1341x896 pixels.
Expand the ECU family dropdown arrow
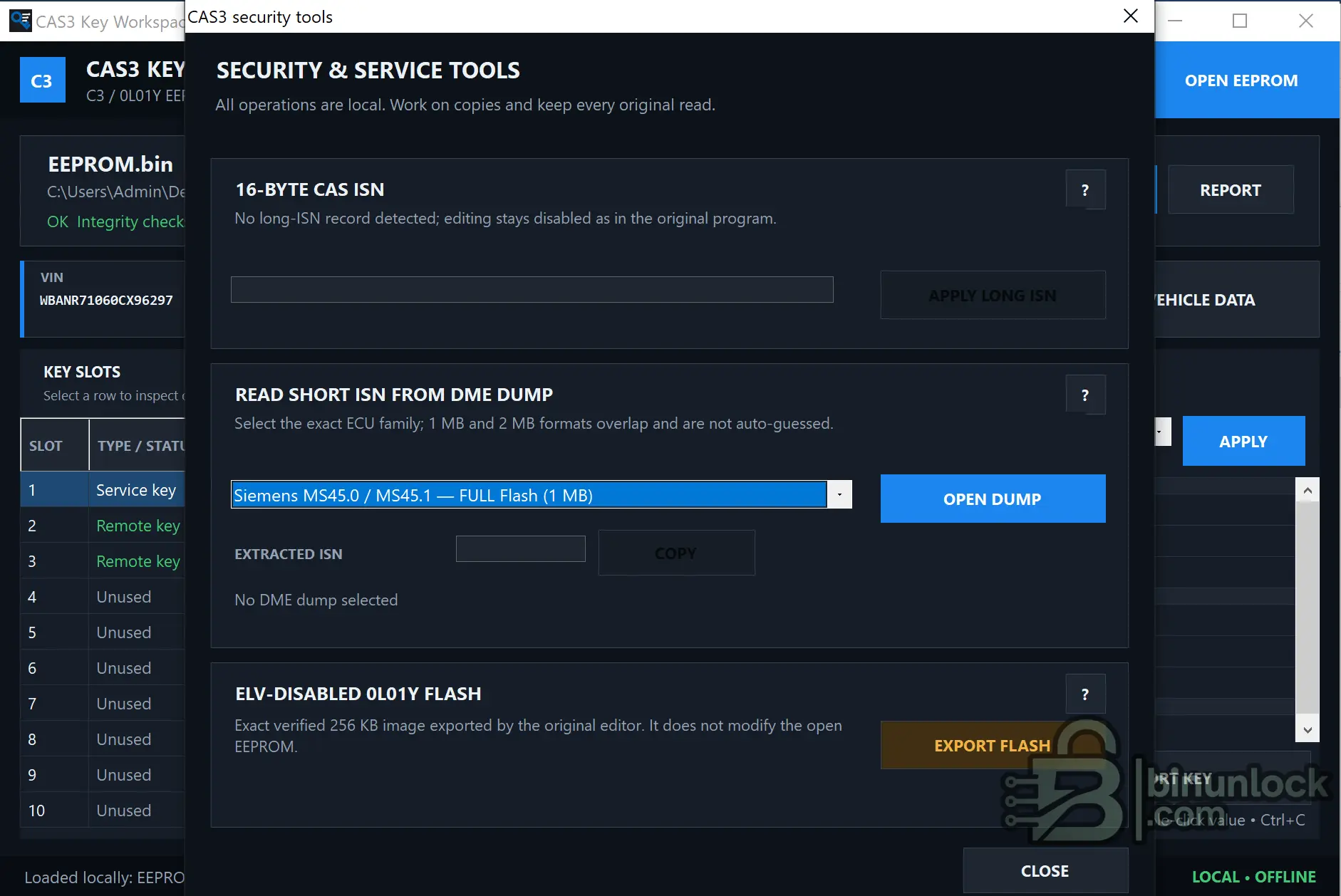839,495
